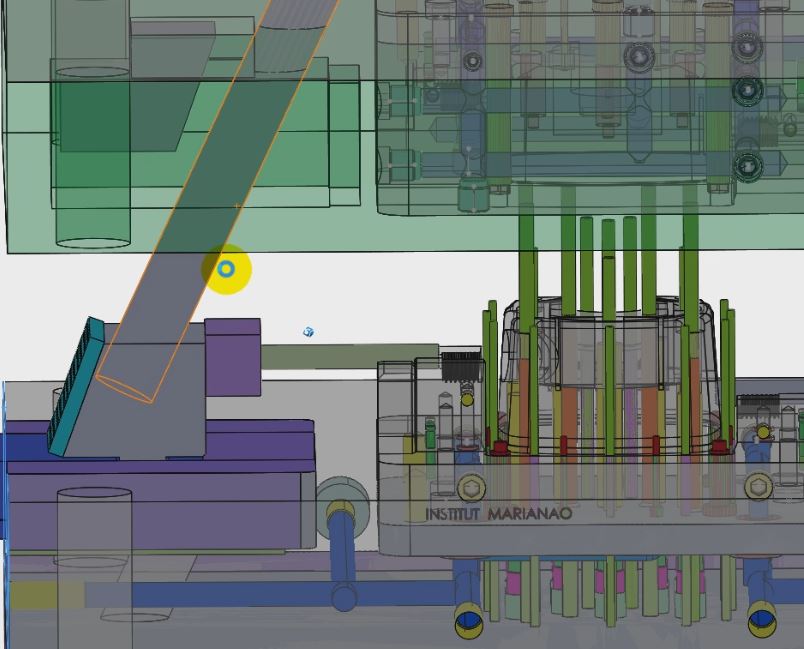Click the thin olive horizontal rod
Viewport: 804px width, 649px height.
(350, 354)
